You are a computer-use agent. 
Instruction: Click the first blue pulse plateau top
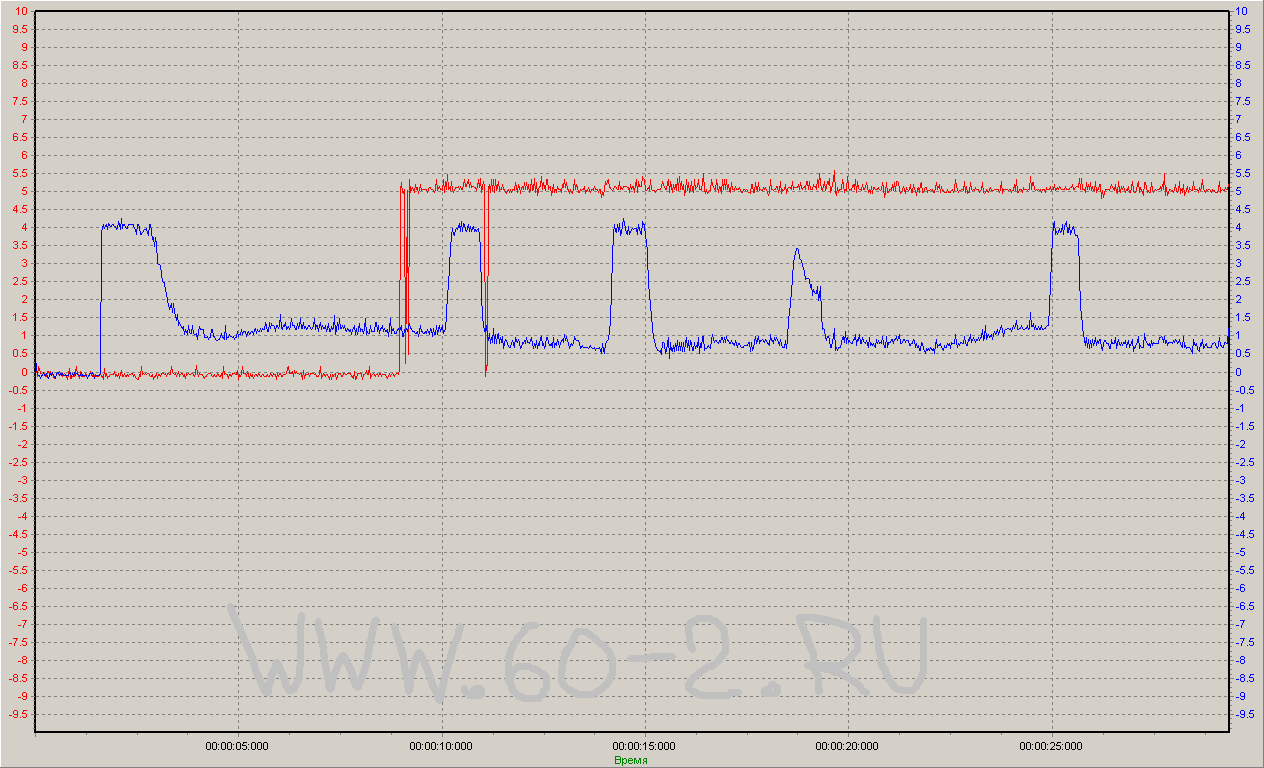tap(126, 227)
